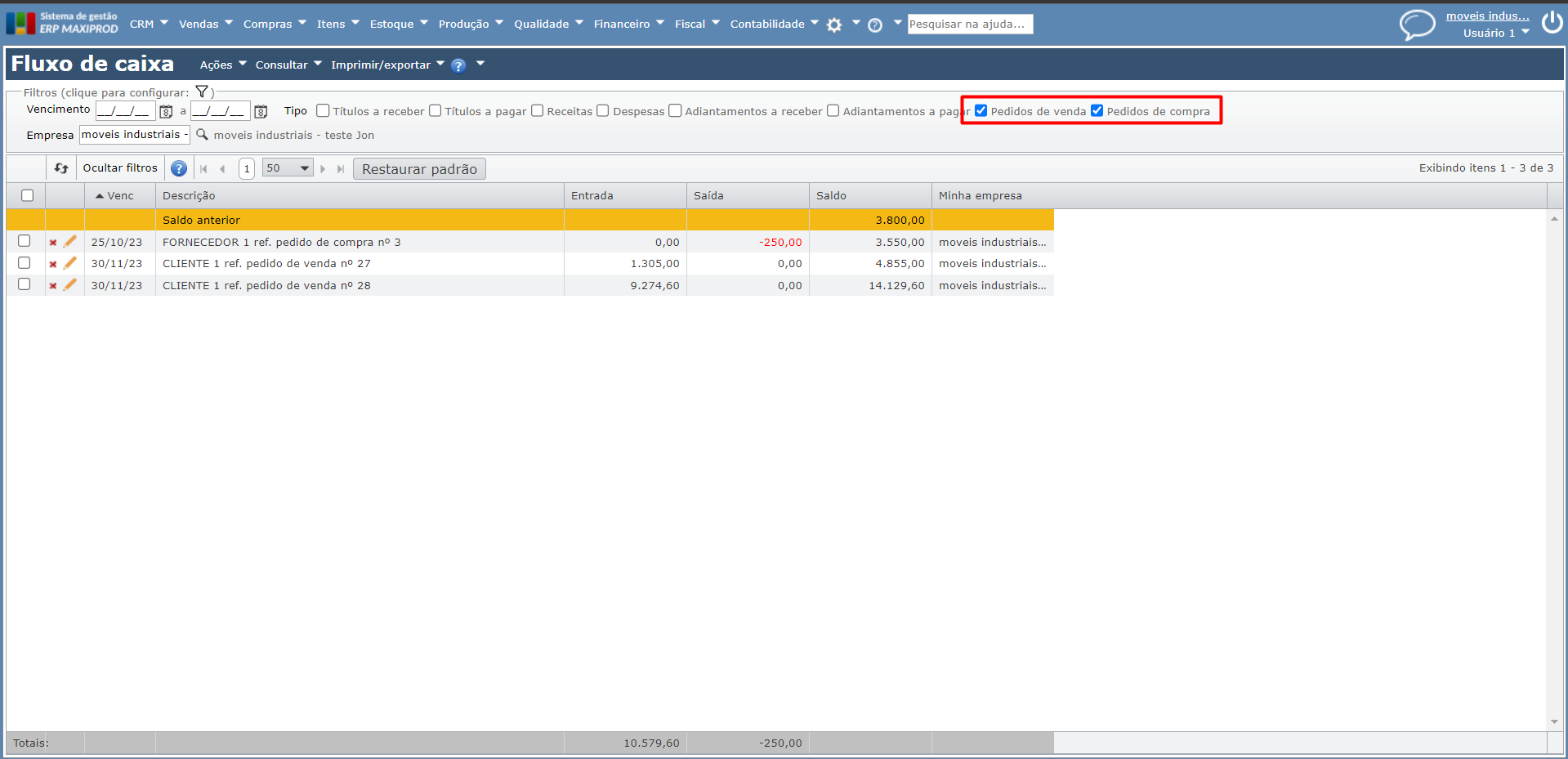Viewport: 1568px width, 759px height.
Task: Click the filter funnel configure icon
Action: pyautogui.click(x=202, y=92)
